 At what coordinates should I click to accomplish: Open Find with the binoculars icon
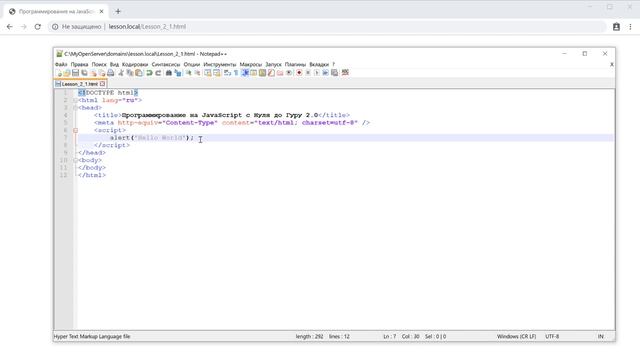point(169,73)
